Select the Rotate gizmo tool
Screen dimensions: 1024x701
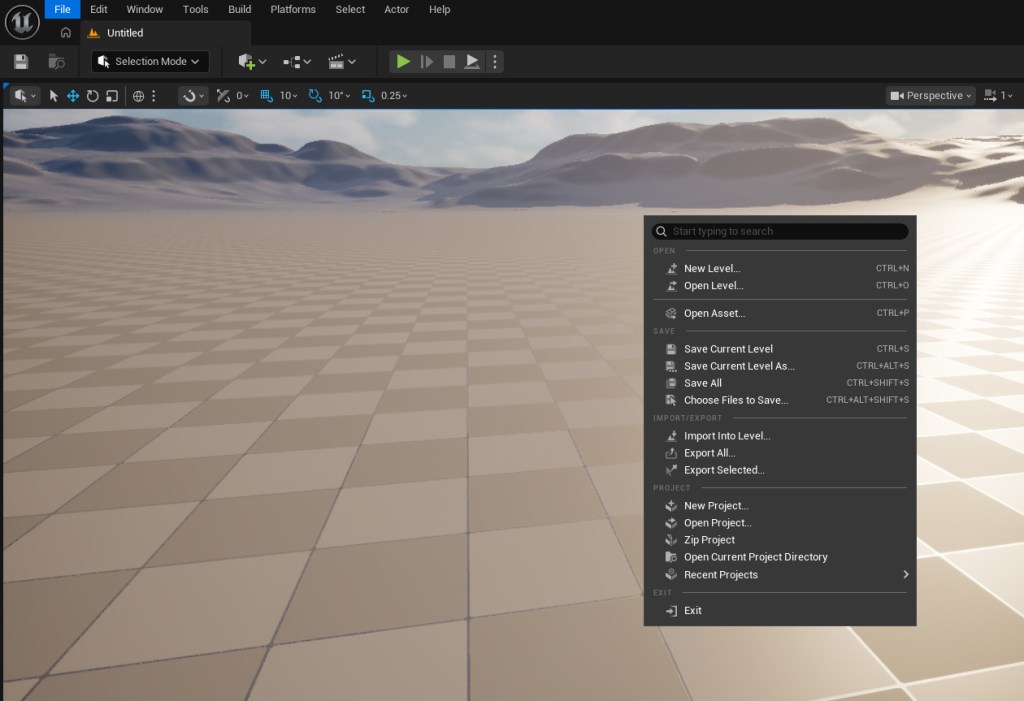(x=92, y=96)
